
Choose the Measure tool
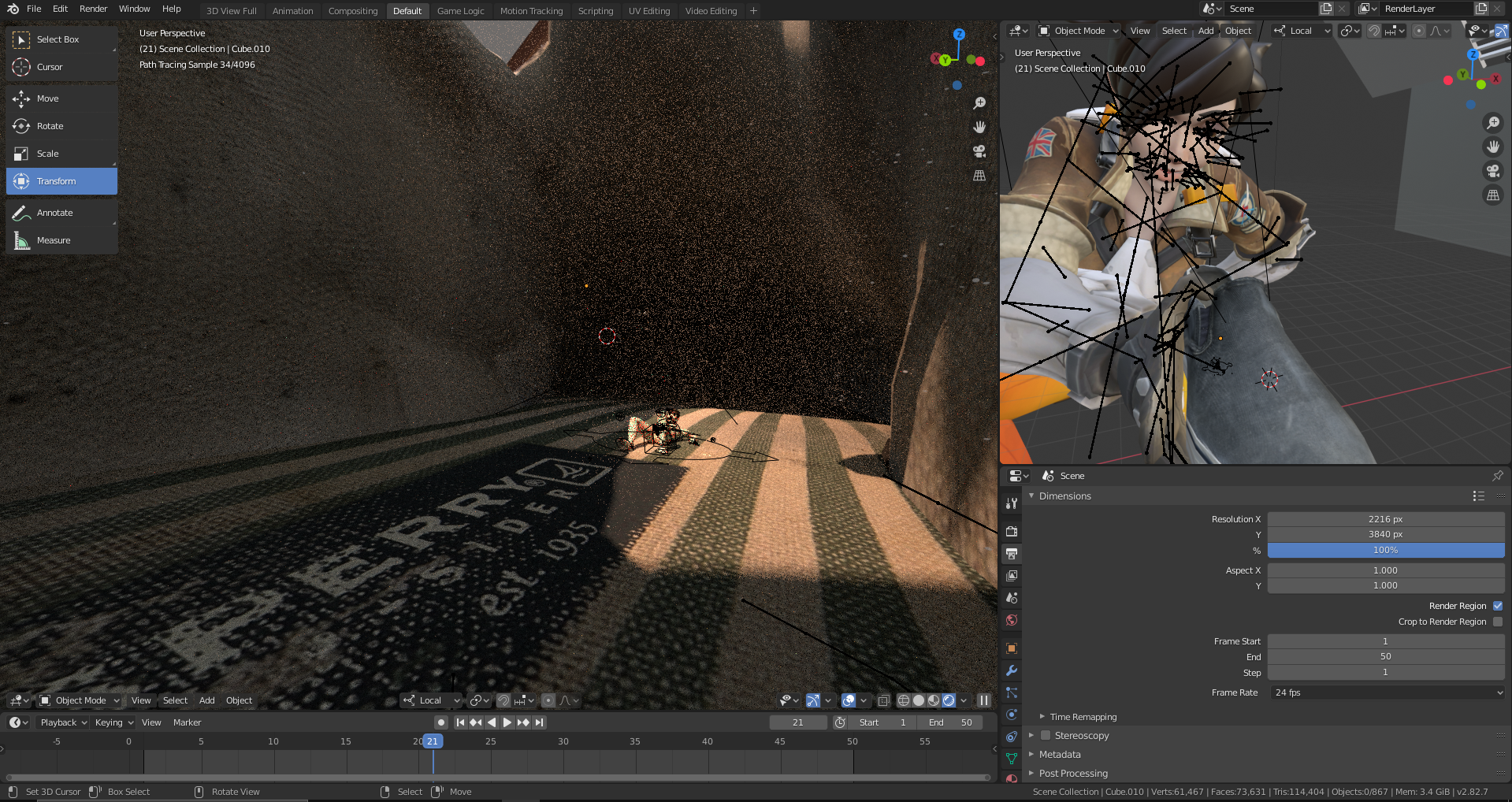click(x=61, y=240)
